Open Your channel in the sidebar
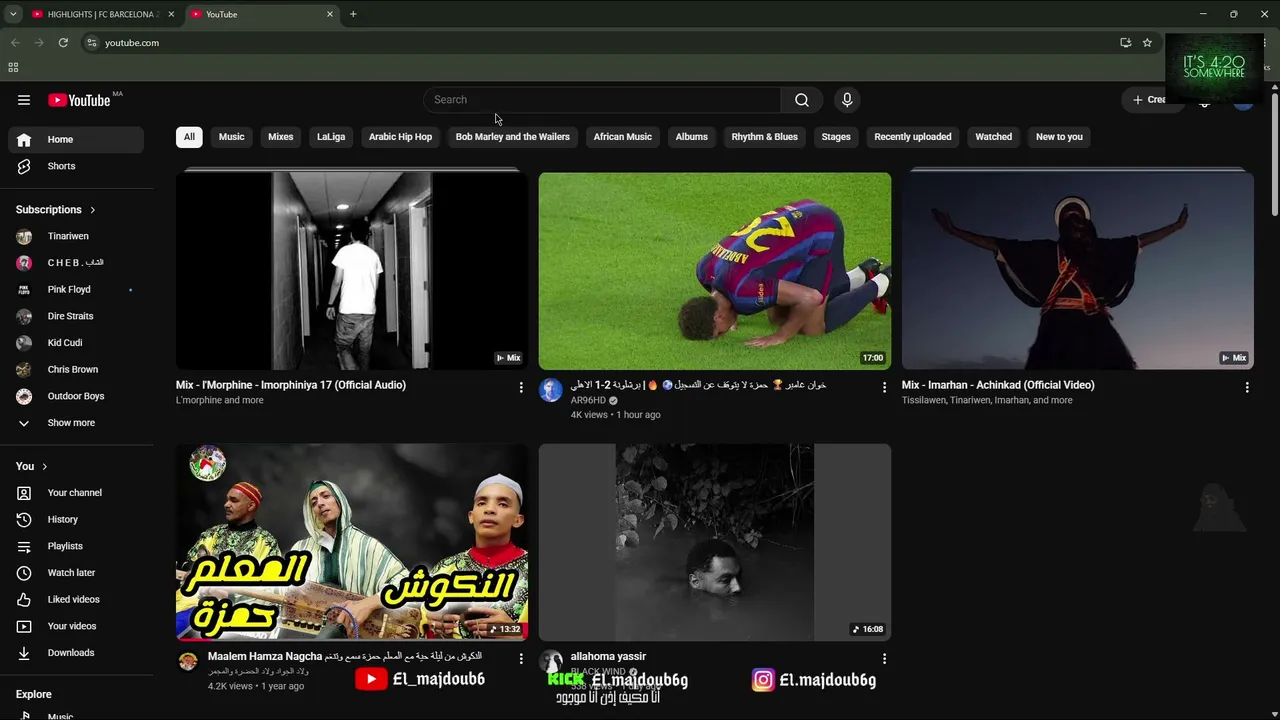 (x=76, y=493)
